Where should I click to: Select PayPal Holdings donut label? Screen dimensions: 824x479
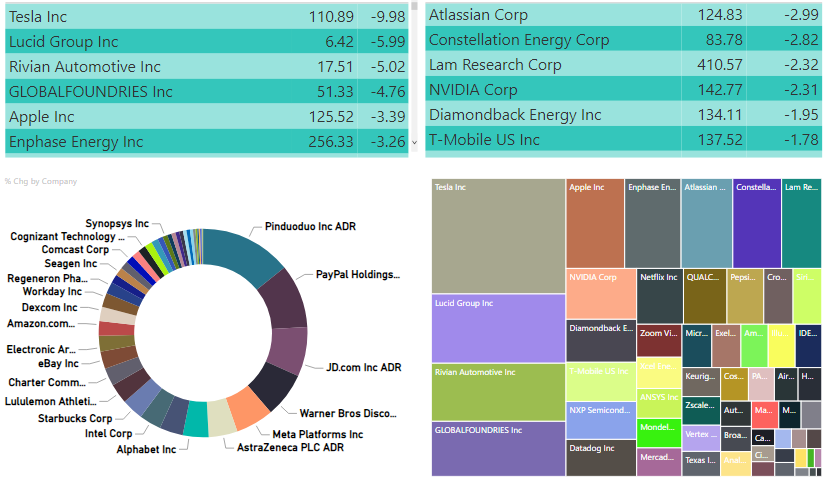click(357, 274)
